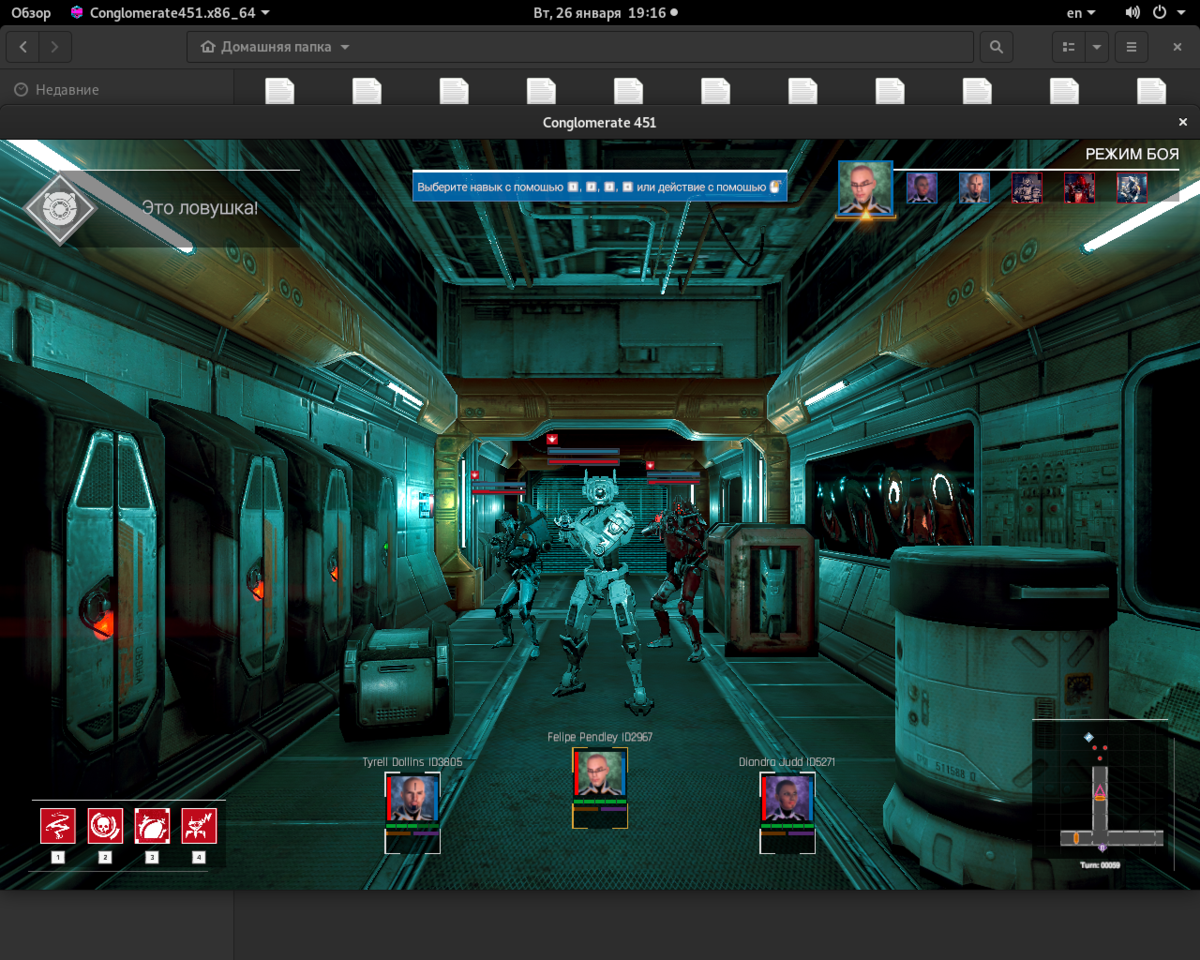
Task: Select the red armored enemy portrait in turn order
Action: (x=1079, y=188)
